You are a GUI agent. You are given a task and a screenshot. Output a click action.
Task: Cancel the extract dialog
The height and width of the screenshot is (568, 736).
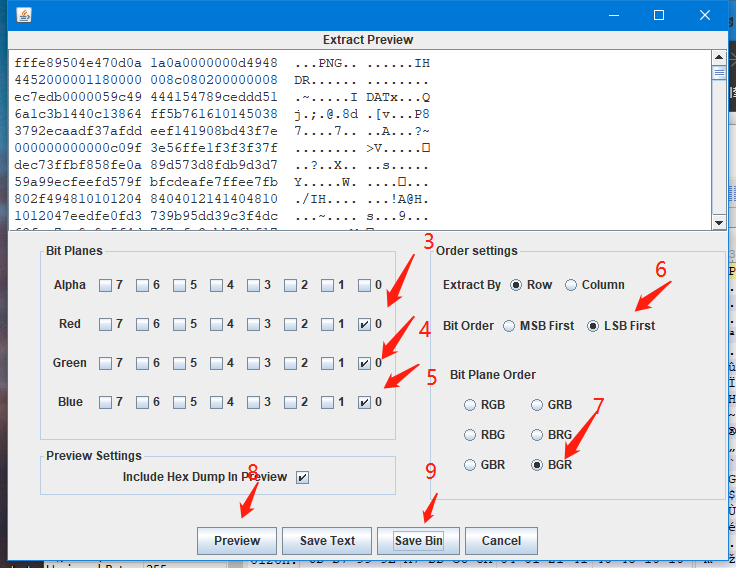pyautogui.click(x=501, y=541)
